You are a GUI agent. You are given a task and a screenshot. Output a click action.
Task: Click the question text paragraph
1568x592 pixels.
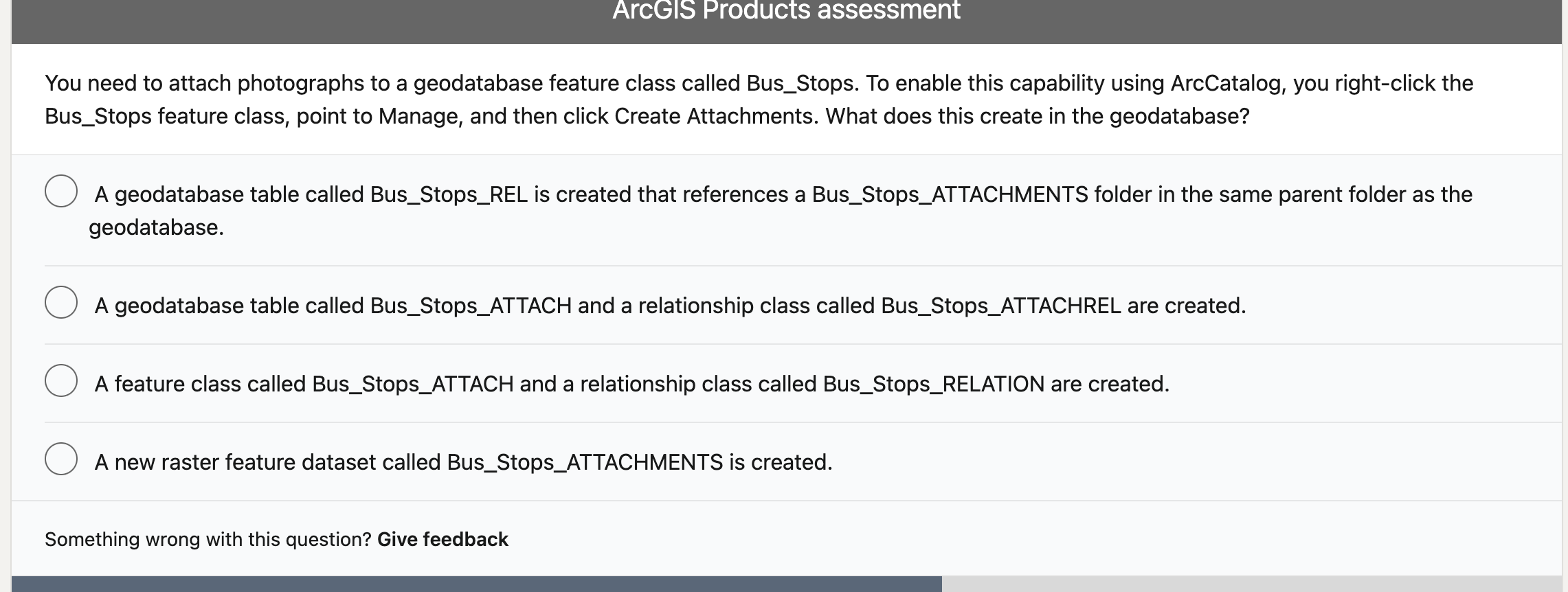click(756, 100)
